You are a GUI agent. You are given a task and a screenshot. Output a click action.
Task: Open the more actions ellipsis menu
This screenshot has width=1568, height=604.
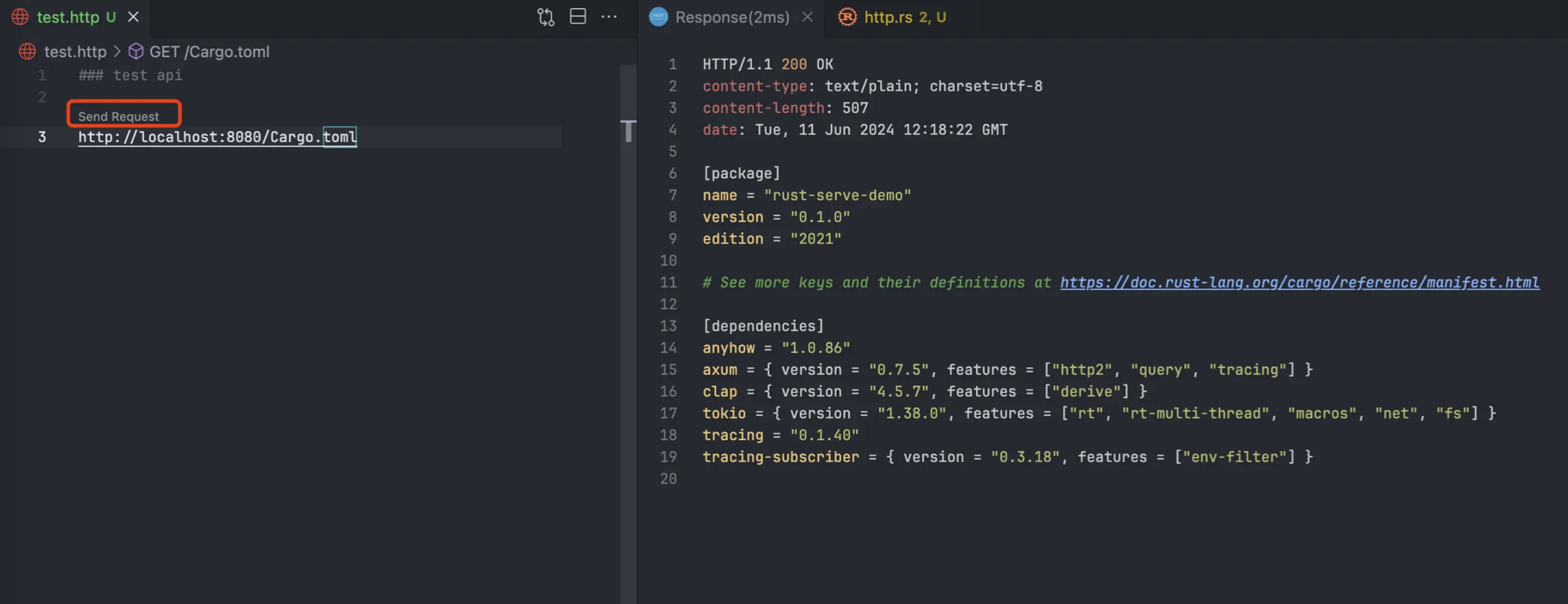[x=609, y=17]
